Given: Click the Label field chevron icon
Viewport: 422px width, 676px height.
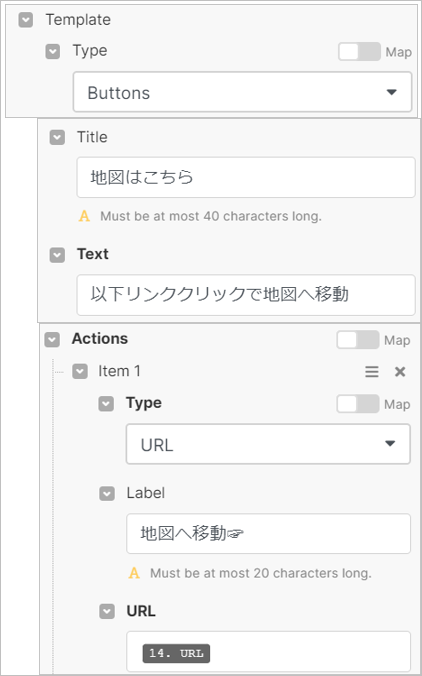Looking at the screenshot, I should [107, 494].
